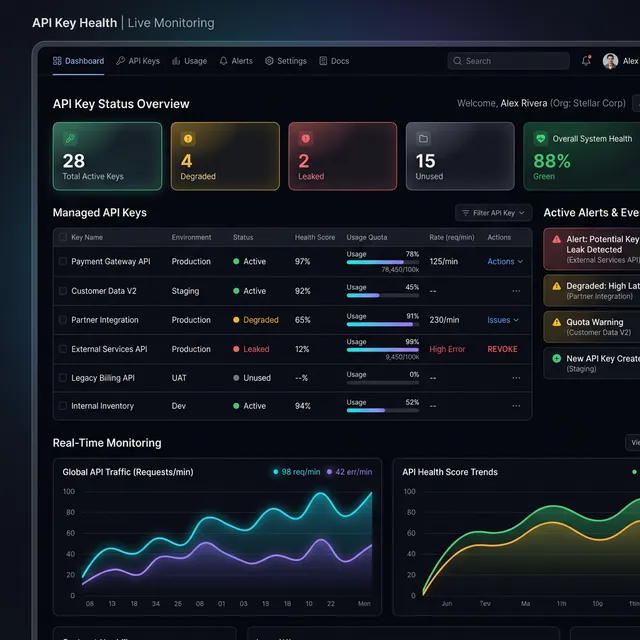Viewport: 640px width, 640px height.
Task: Click Payment Gateway API usage bar 78%
Action: pyautogui.click(x=383, y=262)
